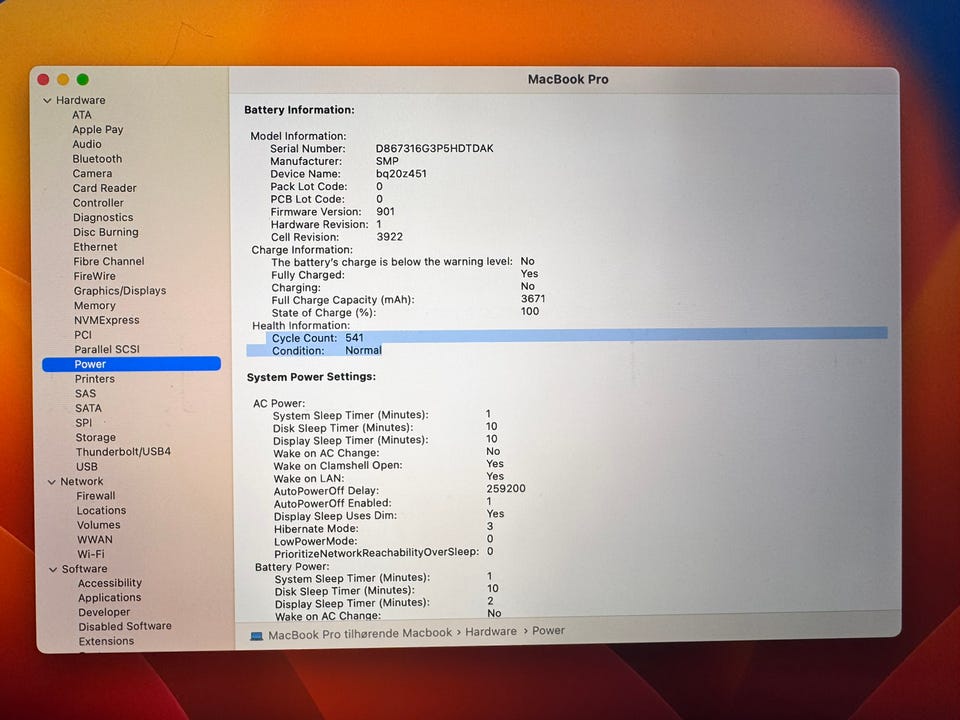Screen dimensions: 960x720
Task: Click the Firmware Version value 901
Action: click(x=385, y=212)
